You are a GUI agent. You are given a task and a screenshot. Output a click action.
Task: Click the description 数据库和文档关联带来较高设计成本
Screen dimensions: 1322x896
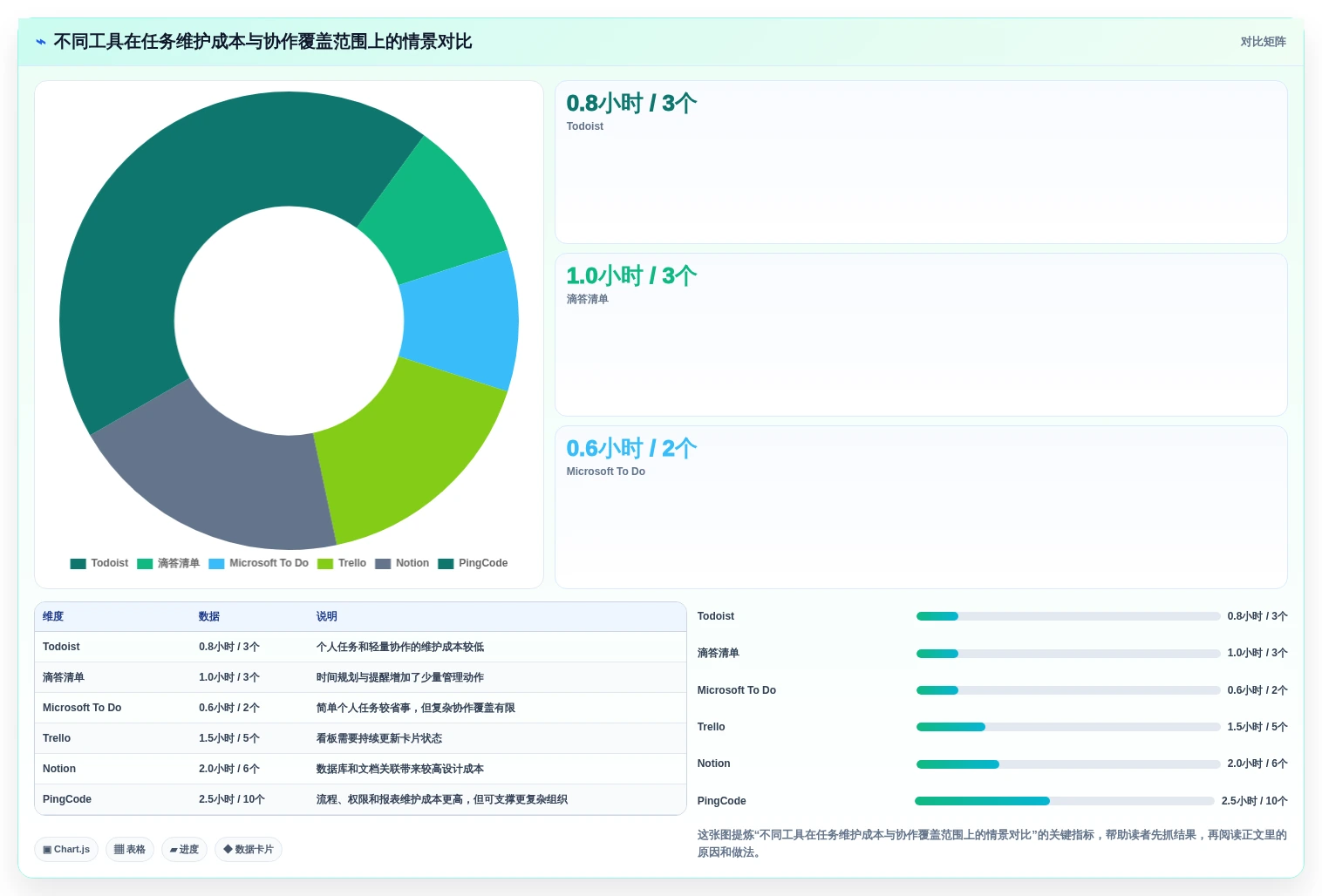pos(400,769)
